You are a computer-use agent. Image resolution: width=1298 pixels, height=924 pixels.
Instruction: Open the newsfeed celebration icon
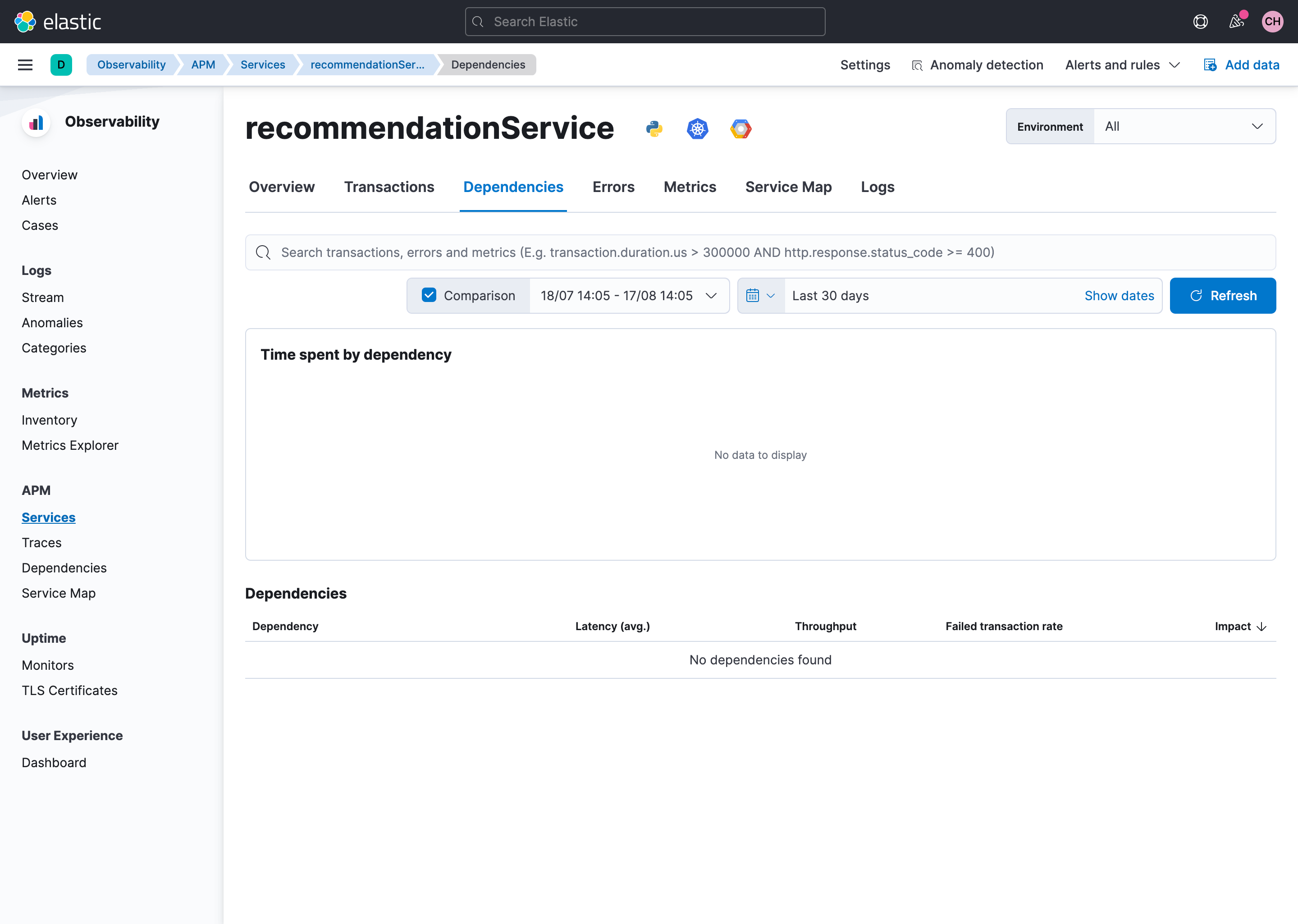coord(1237,22)
